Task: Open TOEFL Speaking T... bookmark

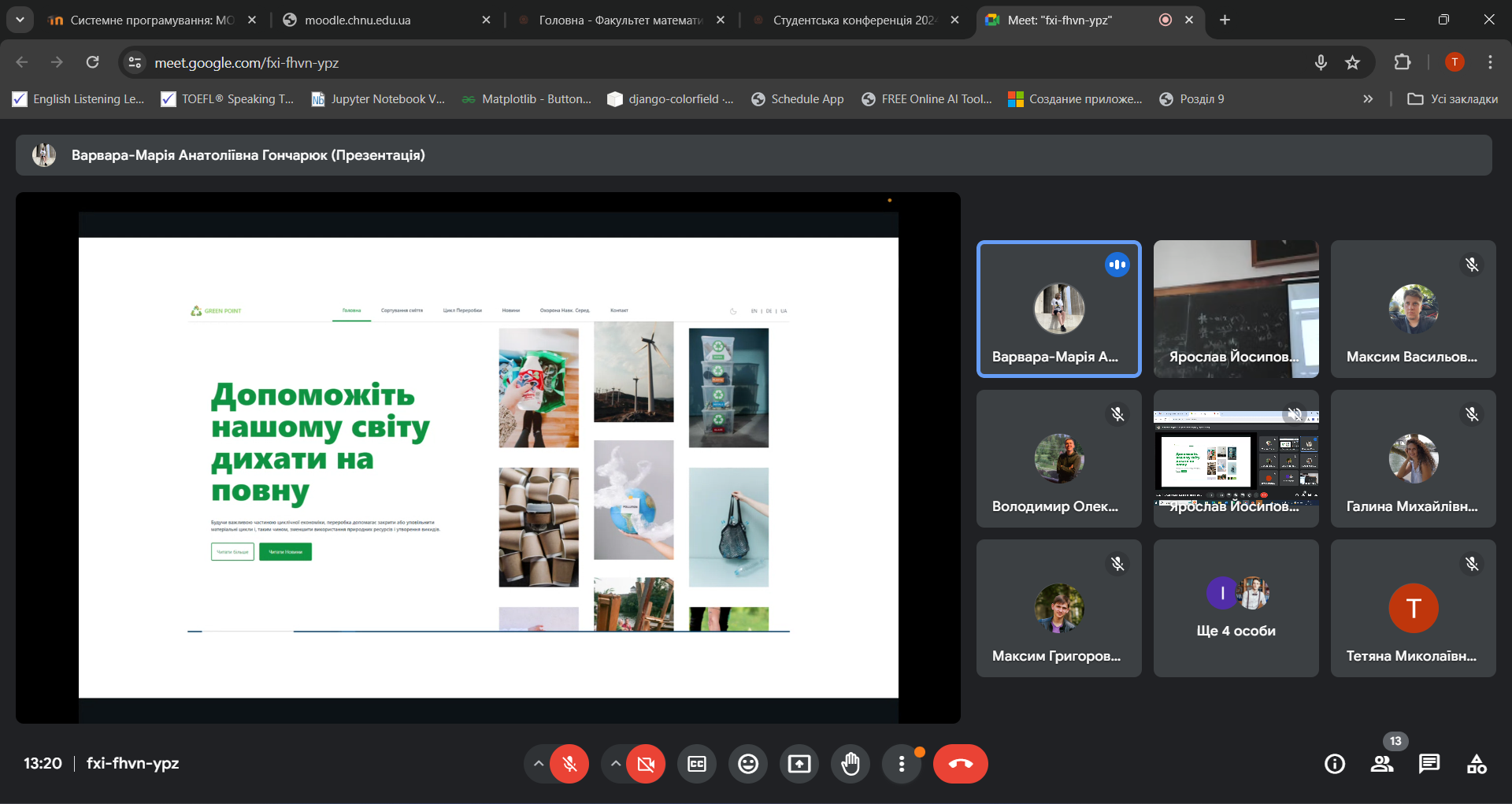Action: pos(227,99)
